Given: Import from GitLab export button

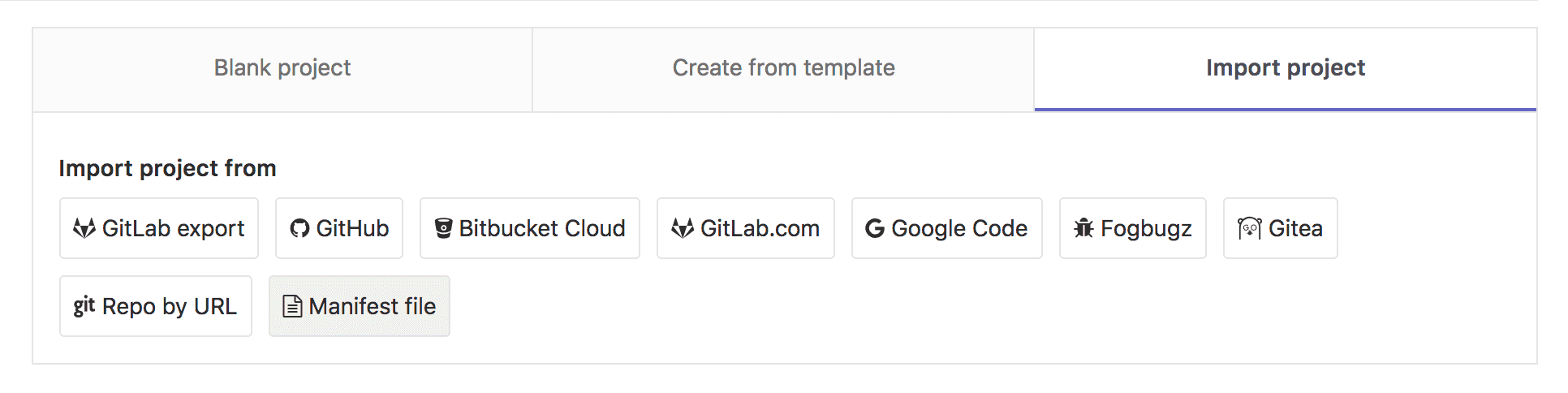Looking at the screenshot, I should click(x=159, y=228).
